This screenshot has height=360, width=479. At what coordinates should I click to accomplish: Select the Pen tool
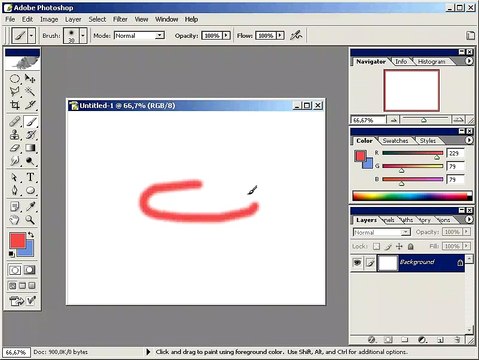pyautogui.click(x=15, y=190)
